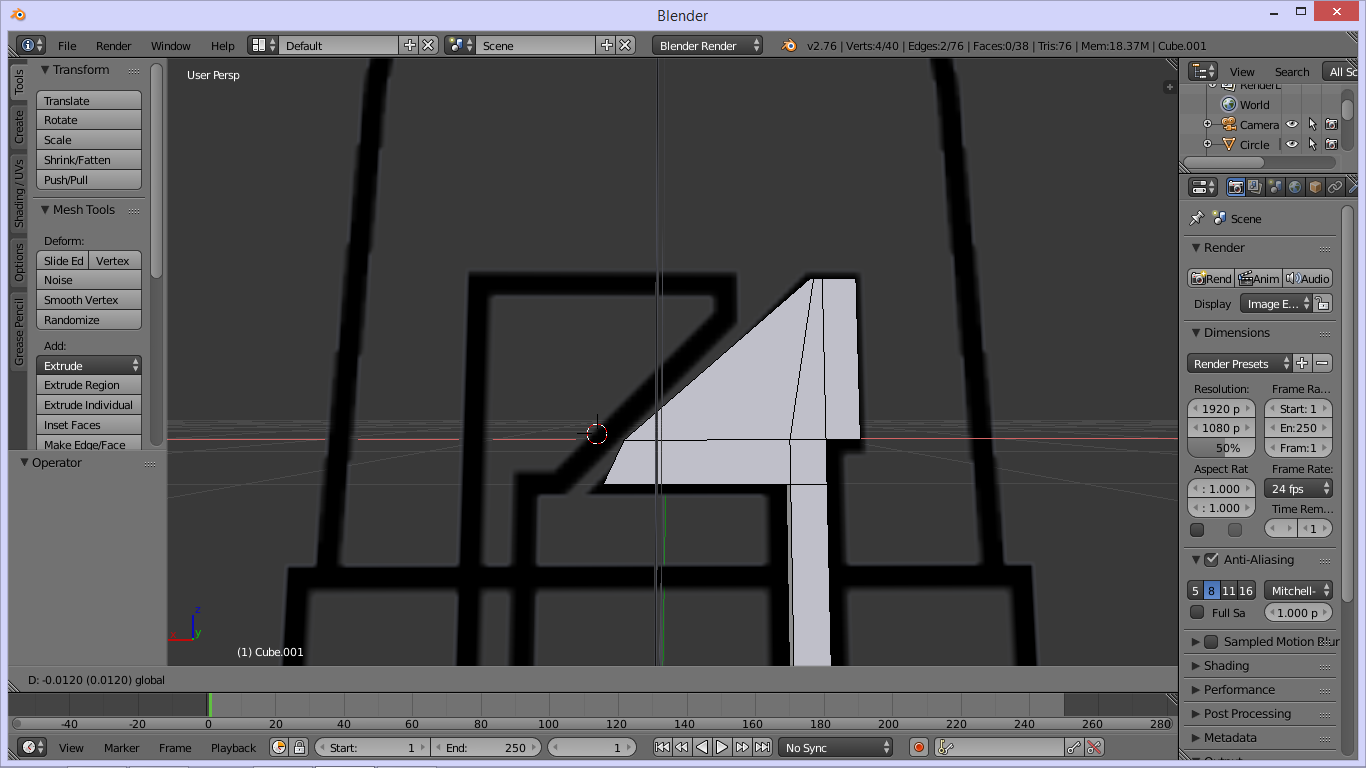Click the Camera object icon in outliner
The image size is (1366, 768).
[1229, 124]
